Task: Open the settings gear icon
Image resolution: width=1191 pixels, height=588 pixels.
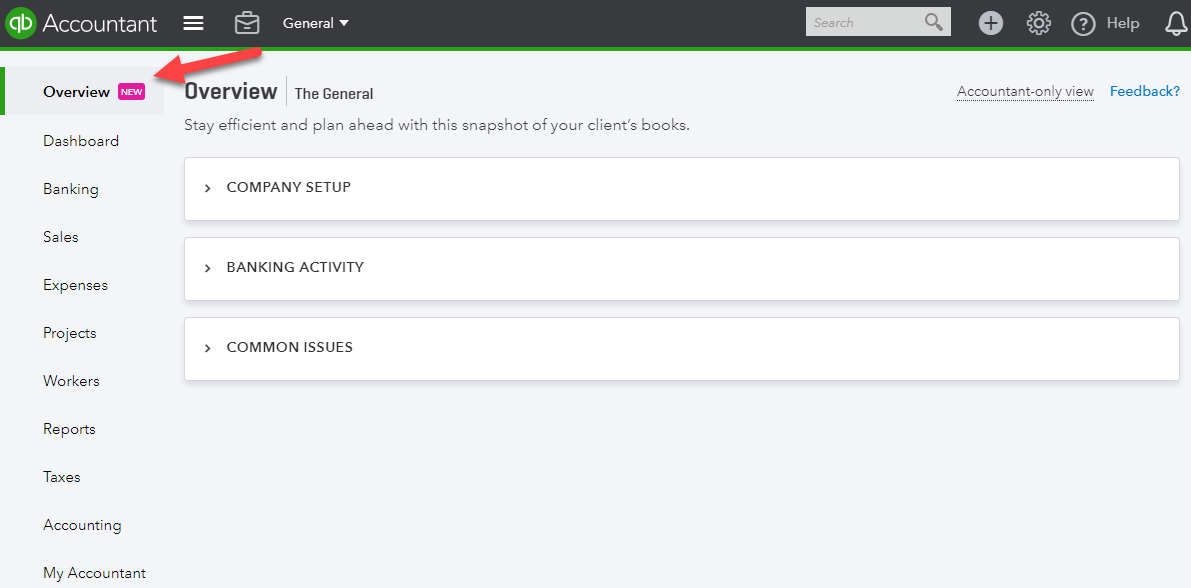Action: [1038, 24]
